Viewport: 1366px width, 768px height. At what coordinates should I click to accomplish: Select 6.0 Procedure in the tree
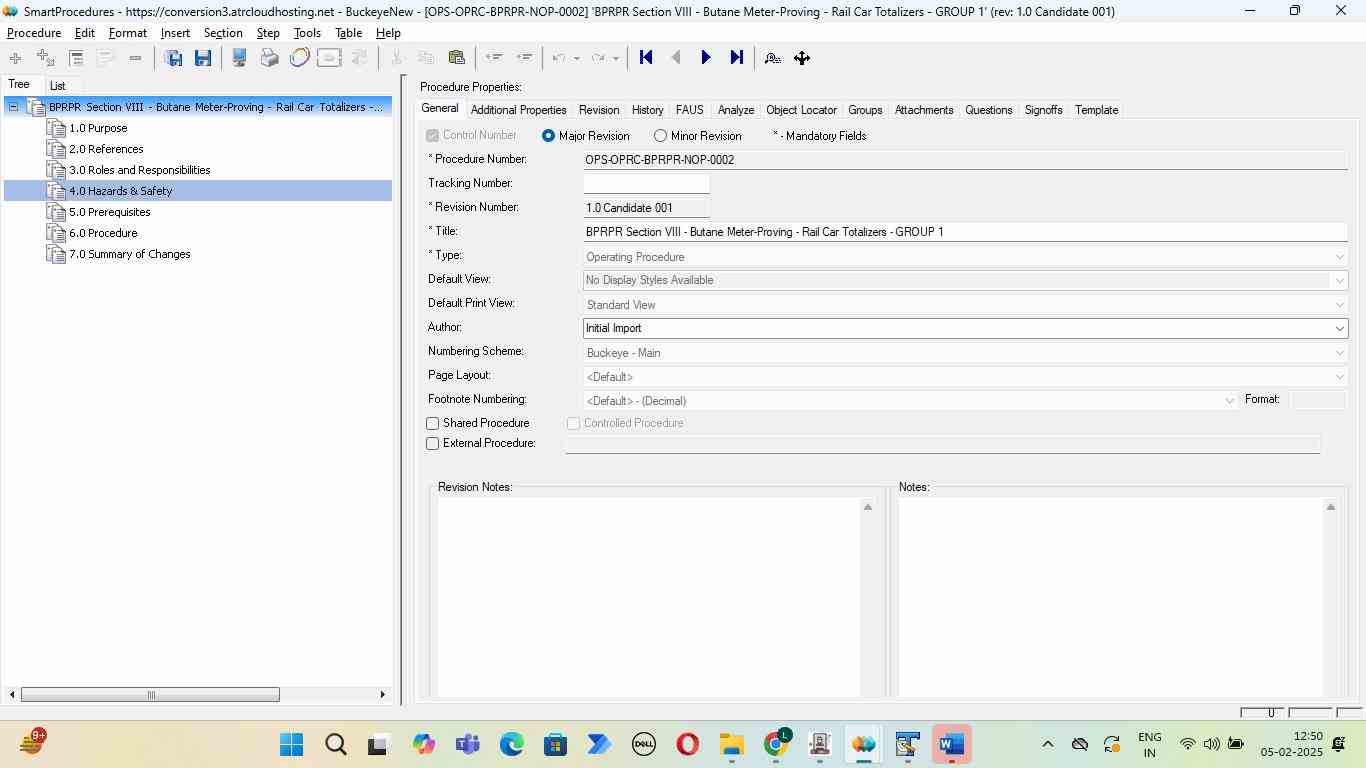pos(103,233)
